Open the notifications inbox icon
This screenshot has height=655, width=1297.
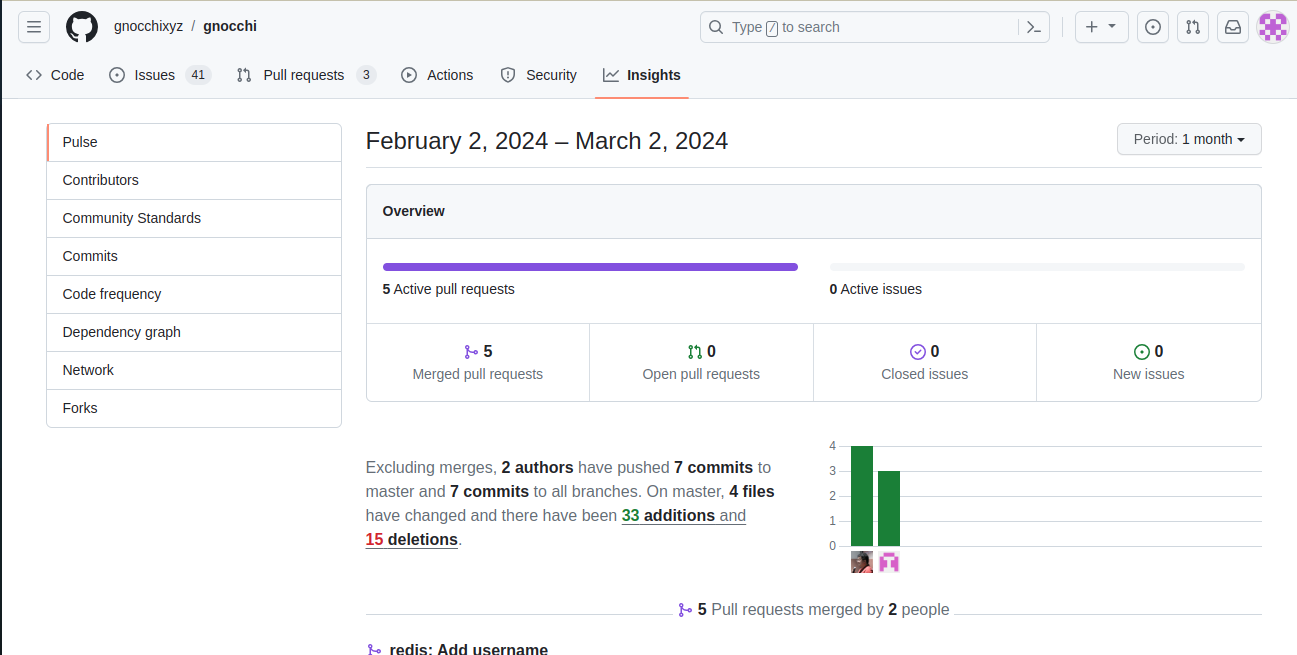[1233, 27]
